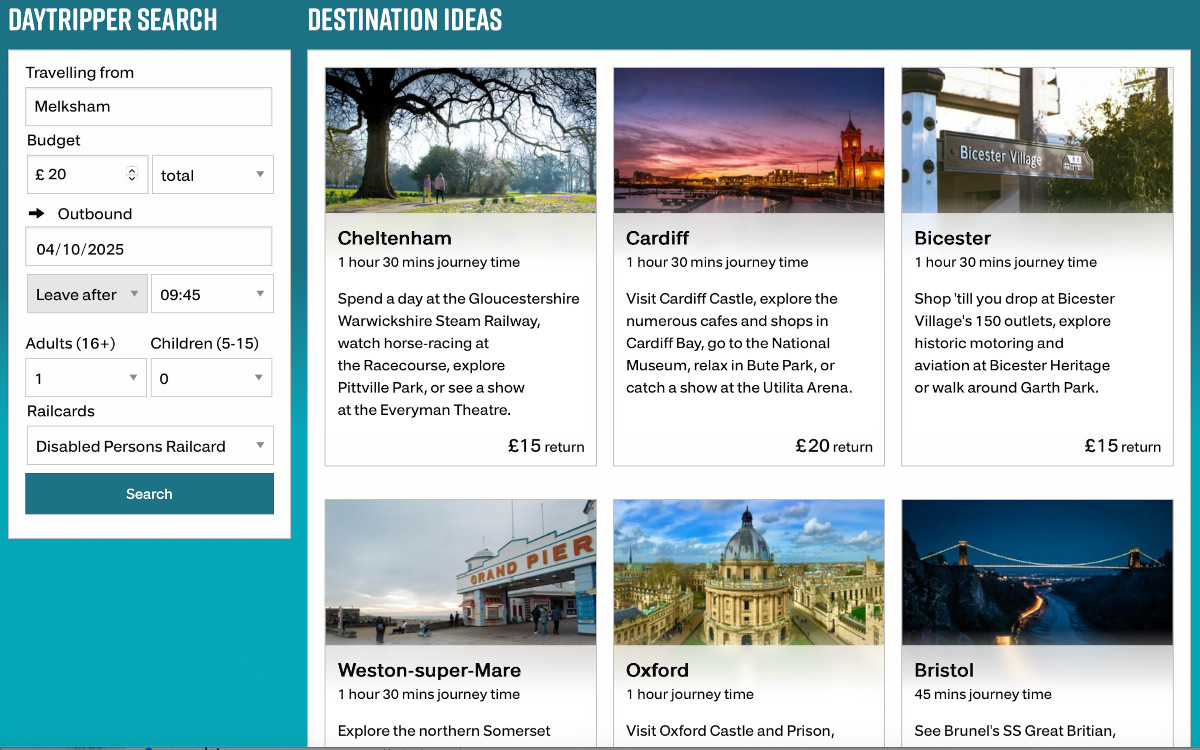The image size is (1200, 750).
Task: Click the Cardiff sunset photo
Action: click(748, 140)
